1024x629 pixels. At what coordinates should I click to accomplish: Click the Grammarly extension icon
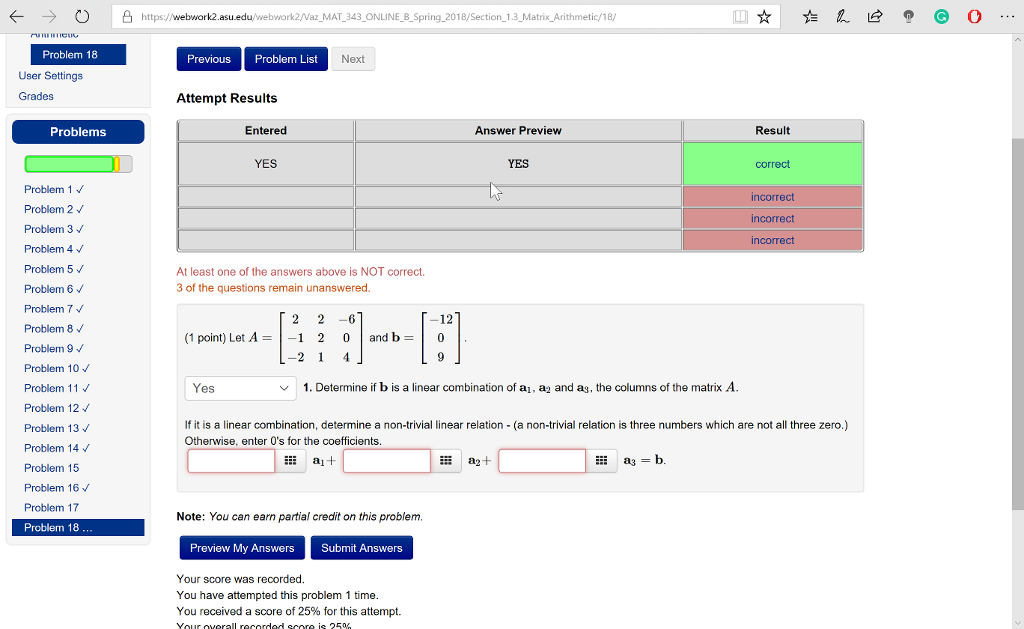click(x=941, y=17)
